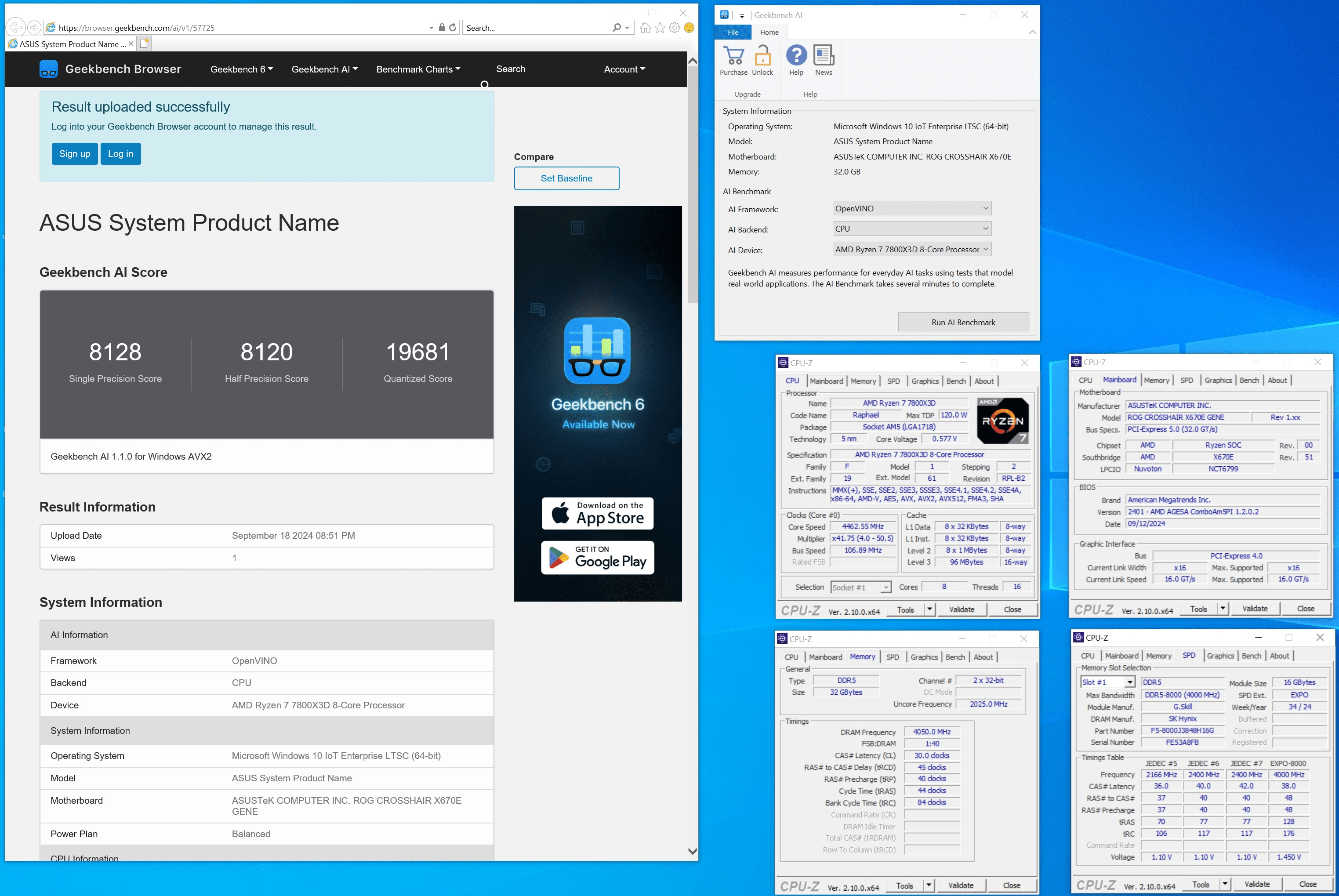Click BIOS version 2401 AGESA text
This screenshot has width=1339, height=896.
[x=1223, y=511]
